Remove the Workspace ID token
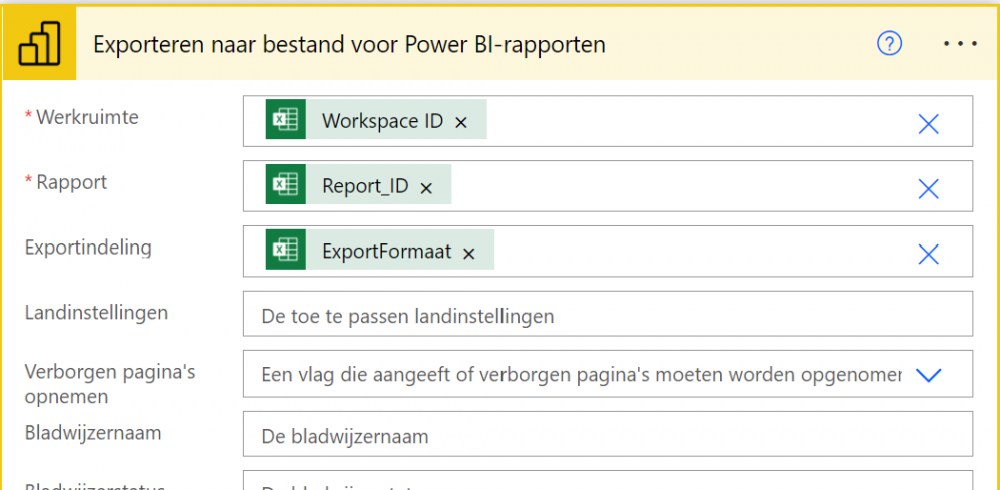The image size is (1000, 490). [x=461, y=122]
